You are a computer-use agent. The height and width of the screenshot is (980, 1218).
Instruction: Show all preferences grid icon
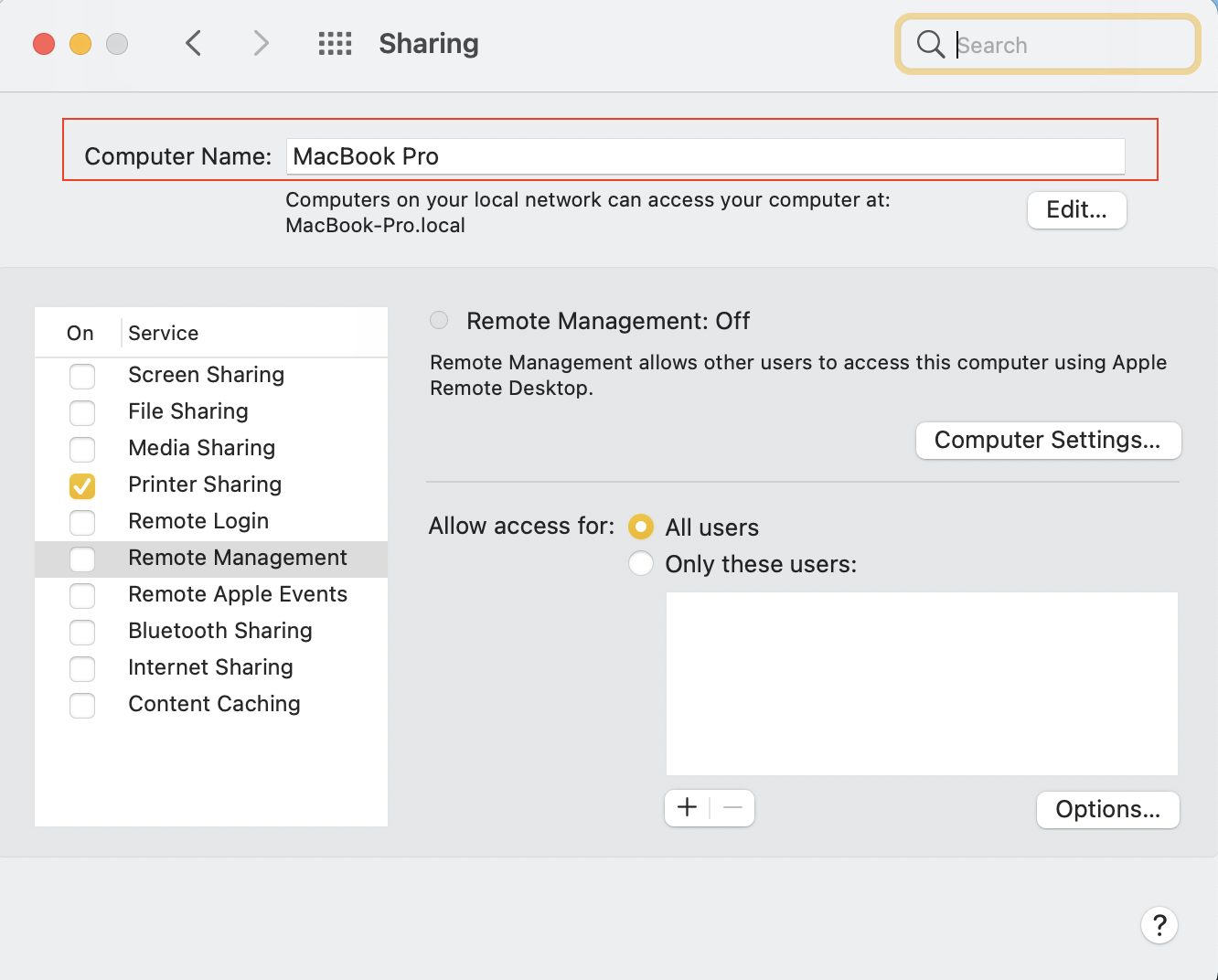pos(335,43)
